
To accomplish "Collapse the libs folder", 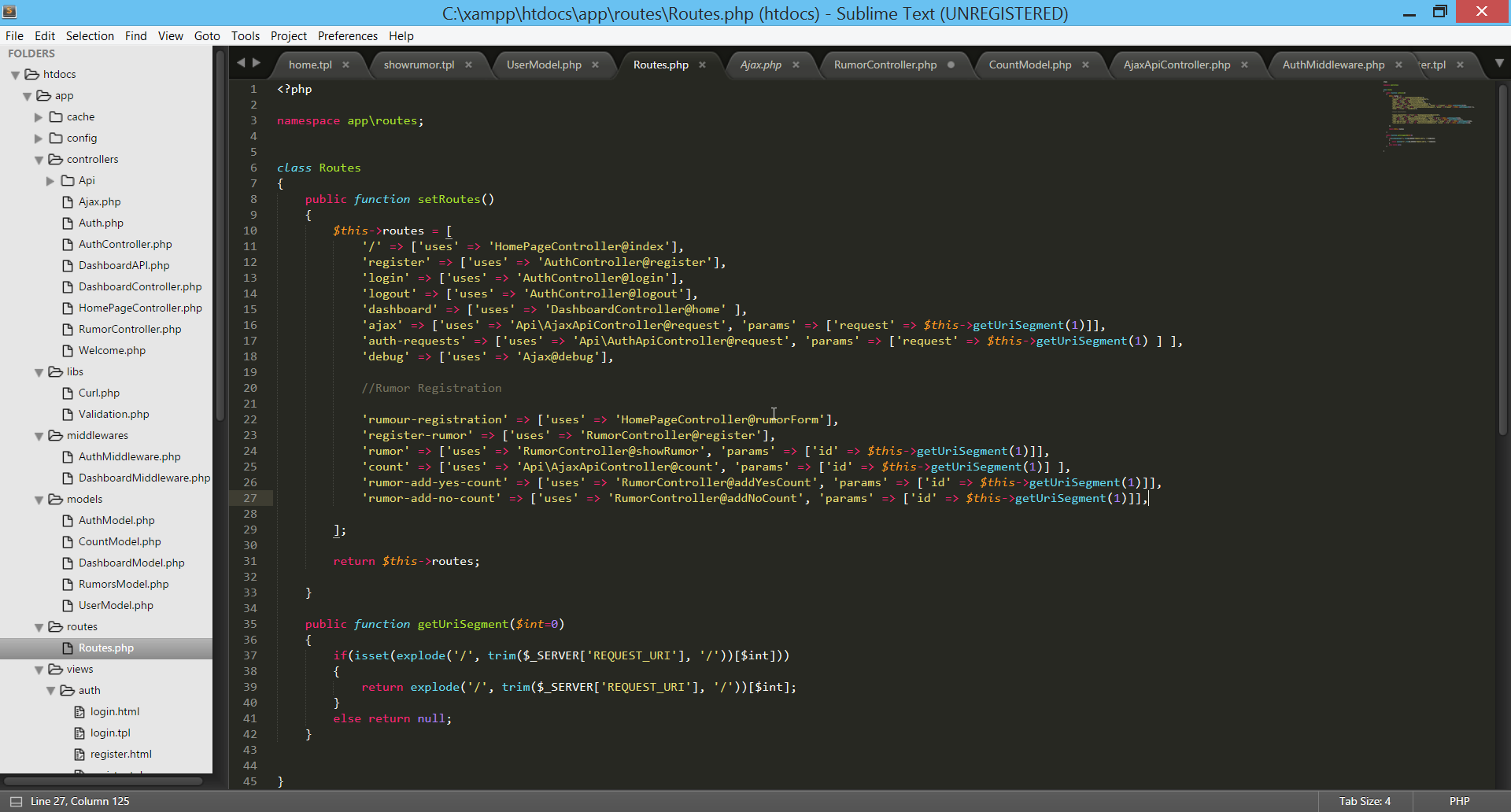I will [x=39, y=372].
